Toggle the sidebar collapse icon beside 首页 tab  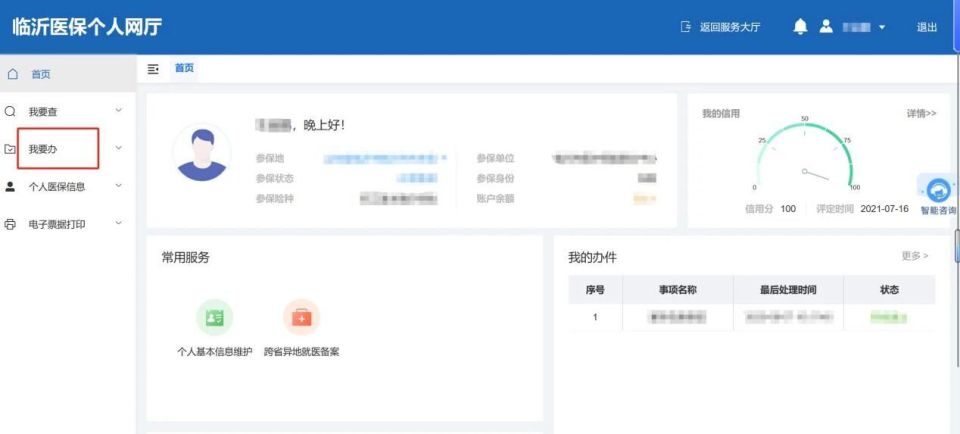[153, 69]
